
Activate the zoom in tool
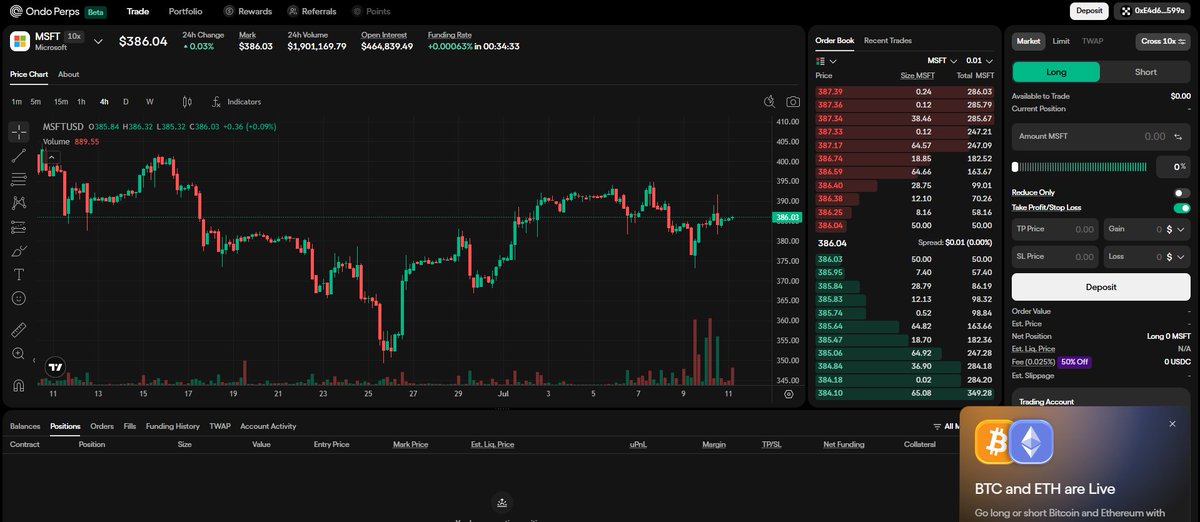click(19, 353)
